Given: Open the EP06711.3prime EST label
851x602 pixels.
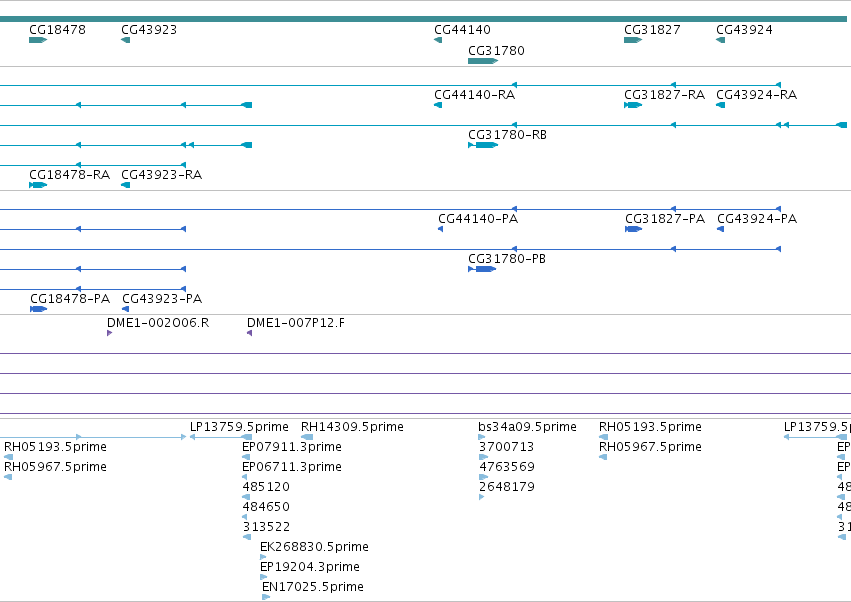Looking at the screenshot, I should (291, 467).
